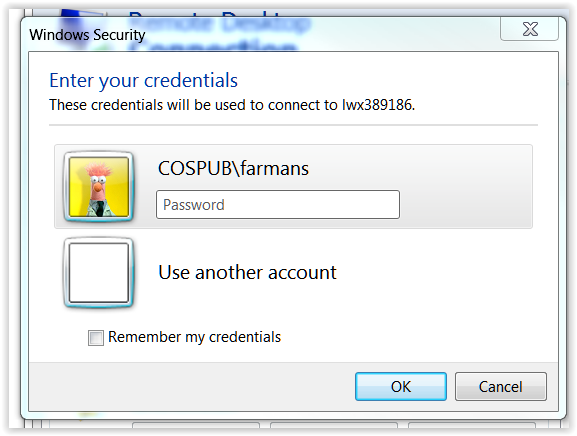Click the partially hidden bottom-left background button
The height and width of the screenshot is (436, 577).
pos(196,425)
